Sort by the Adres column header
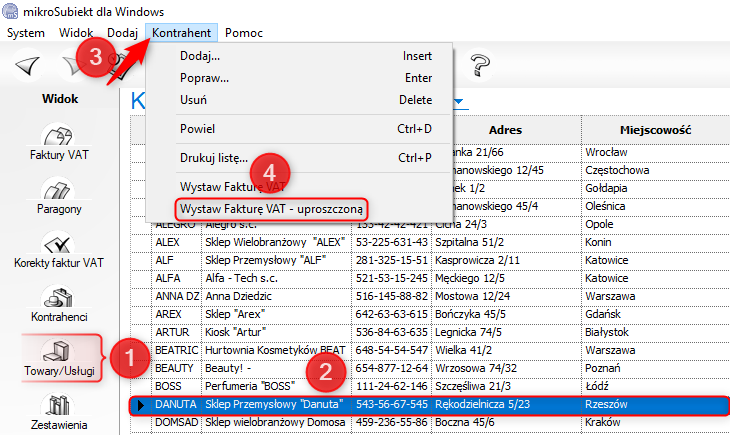730x435 pixels. (506, 130)
